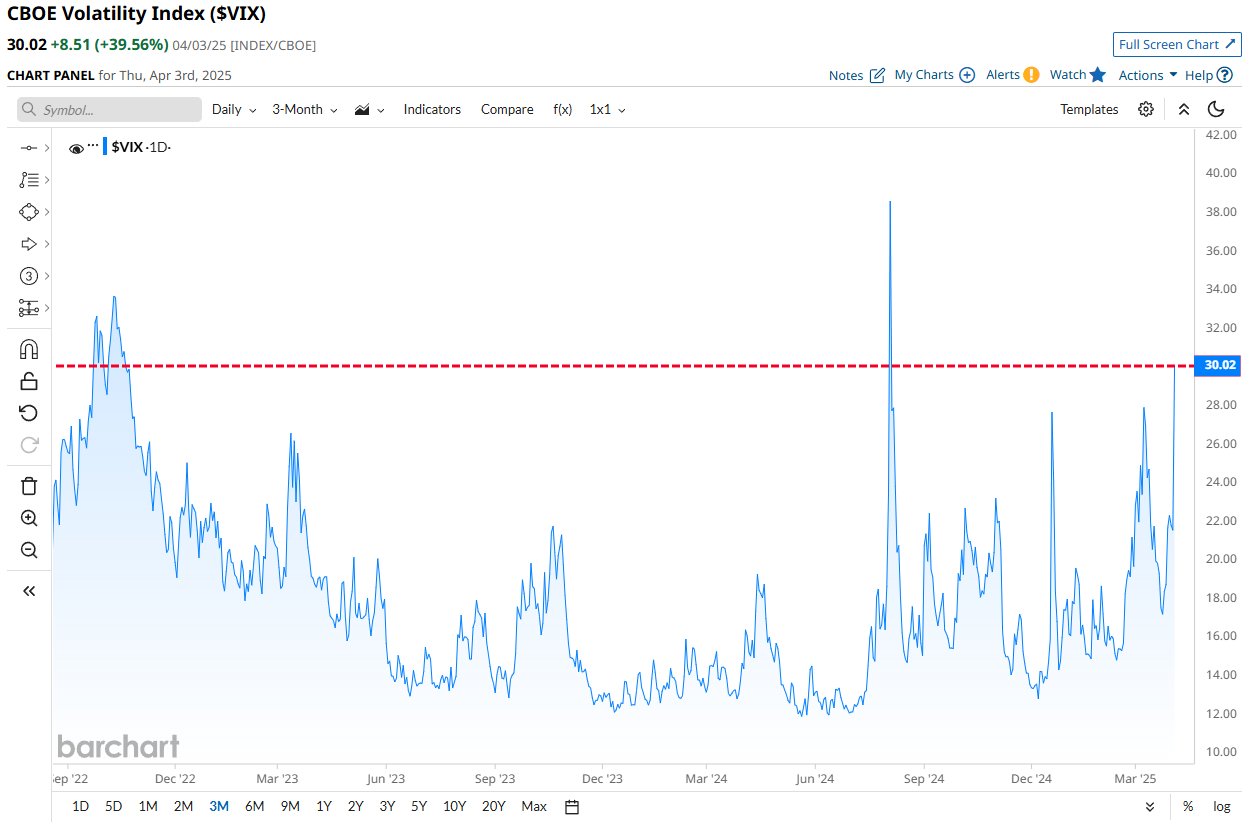Click the blue $VIX series color bar
1254x825 pixels.
pos(105,147)
